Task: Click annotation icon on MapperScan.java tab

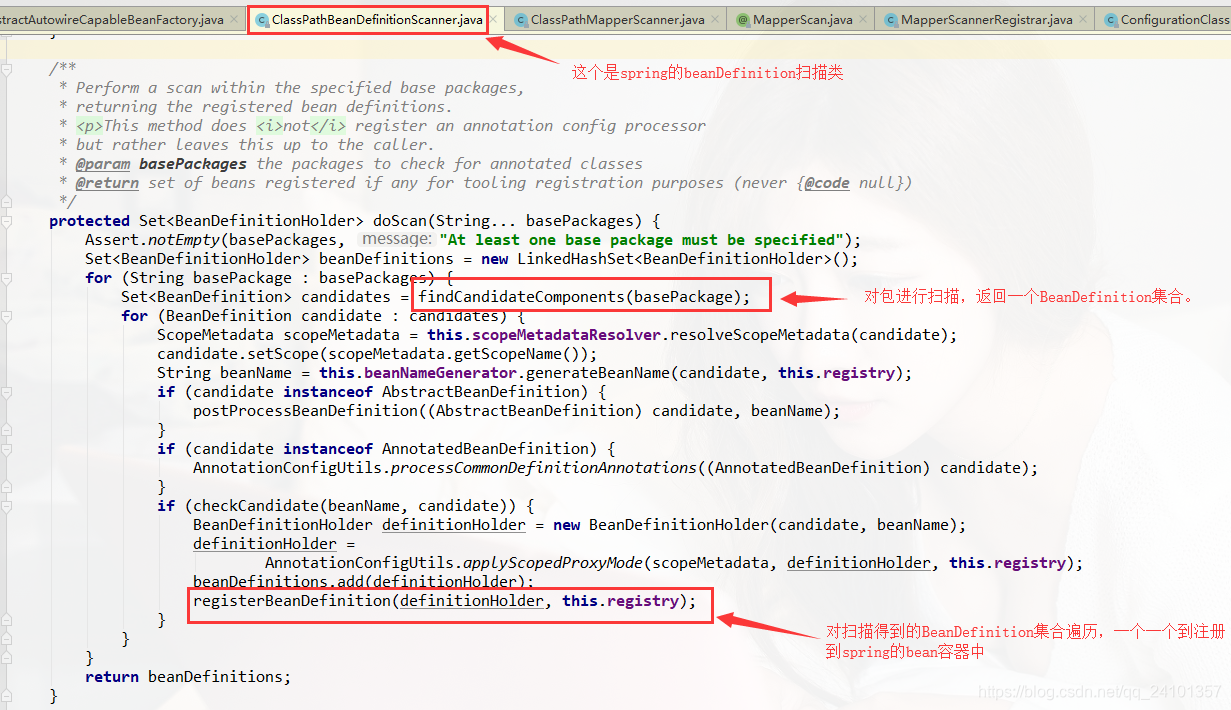Action: tap(743, 20)
